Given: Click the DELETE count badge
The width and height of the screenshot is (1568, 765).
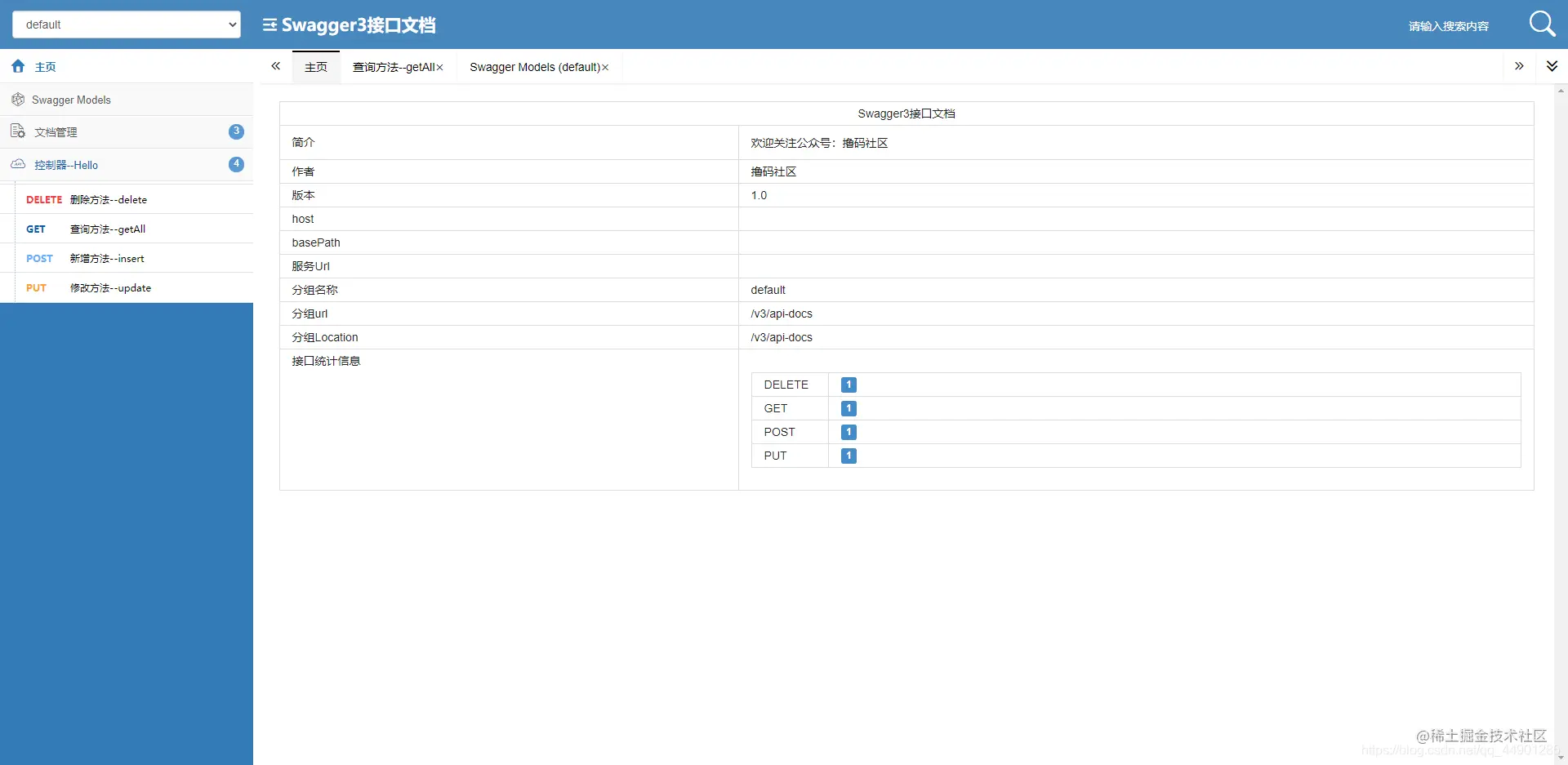Looking at the screenshot, I should [849, 385].
